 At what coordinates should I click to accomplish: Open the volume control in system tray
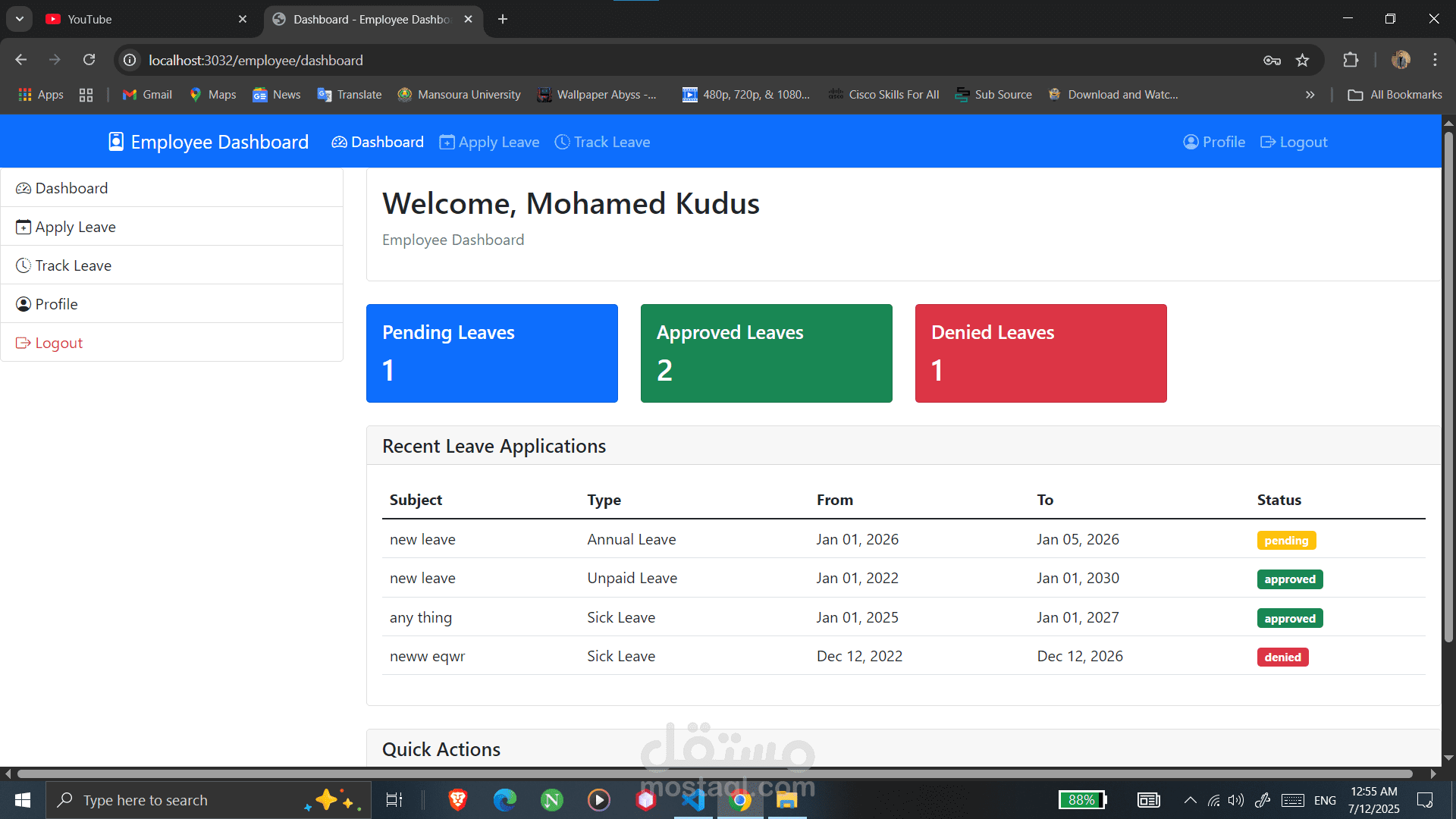1236,800
